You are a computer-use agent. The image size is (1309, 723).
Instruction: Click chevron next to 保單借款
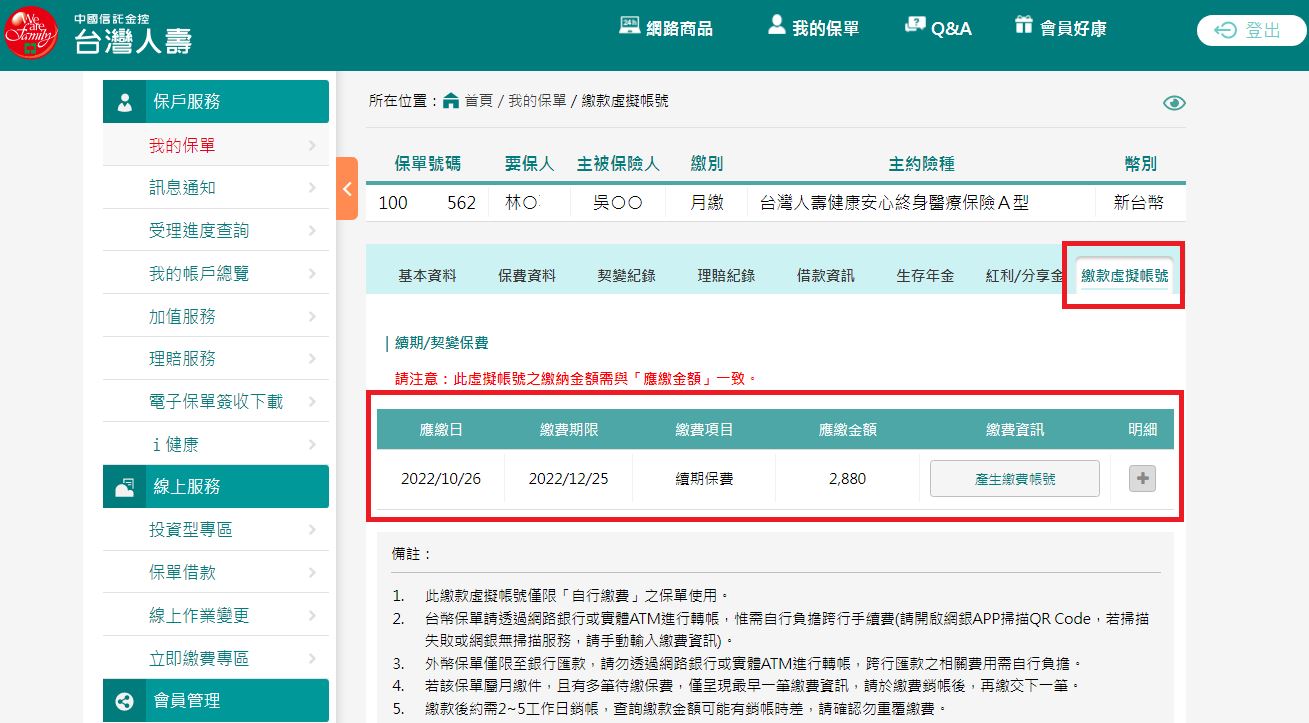click(x=313, y=573)
